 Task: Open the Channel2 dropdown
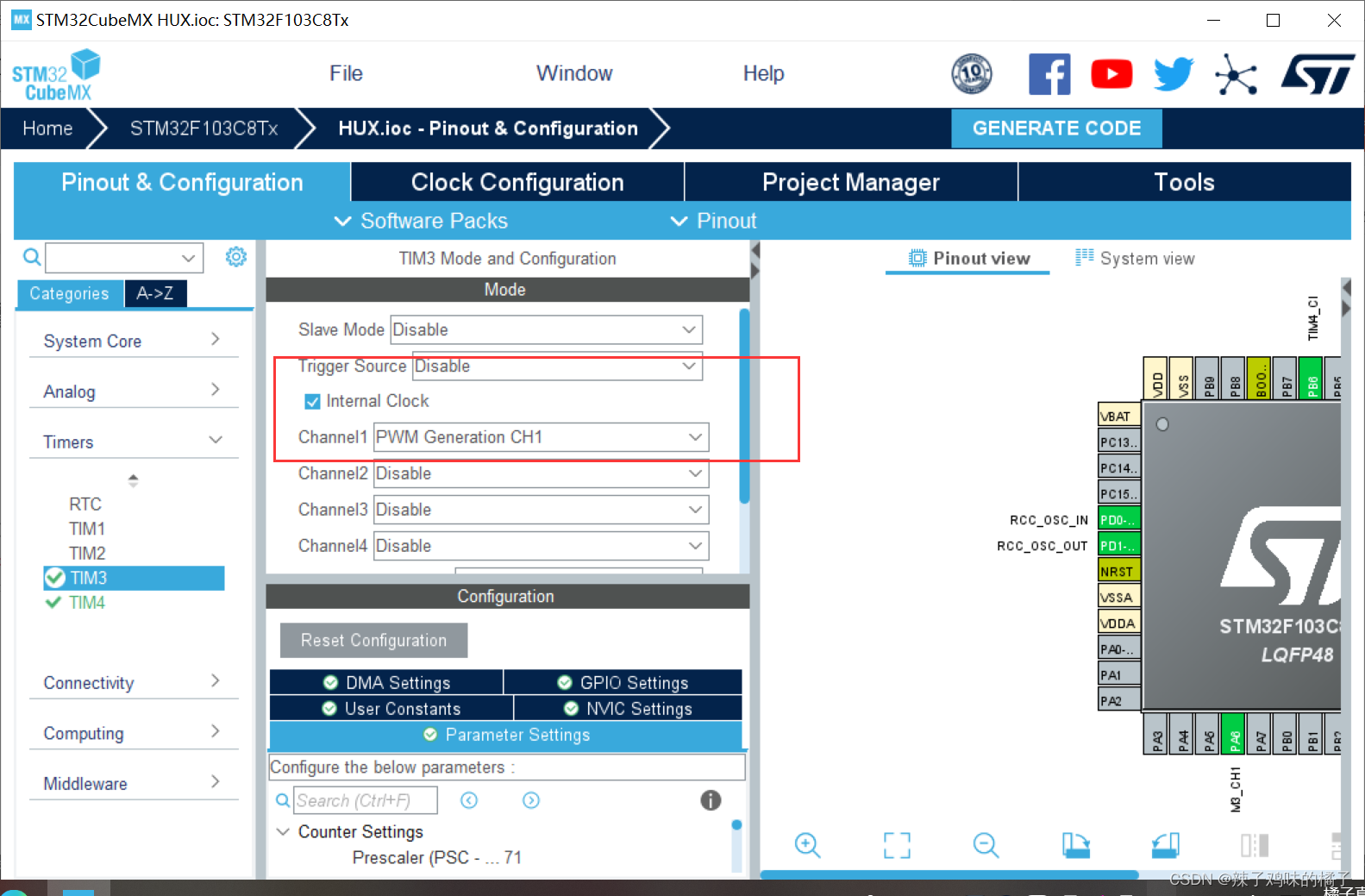click(x=541, y=473)
